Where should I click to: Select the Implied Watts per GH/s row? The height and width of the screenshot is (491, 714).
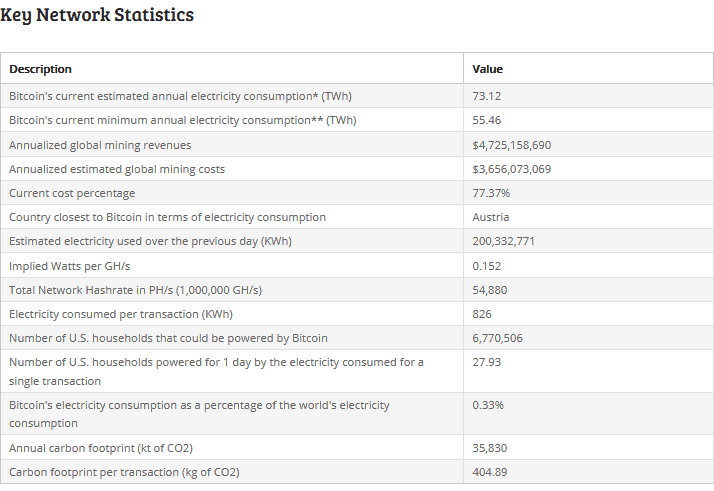[x=357, y=266]
